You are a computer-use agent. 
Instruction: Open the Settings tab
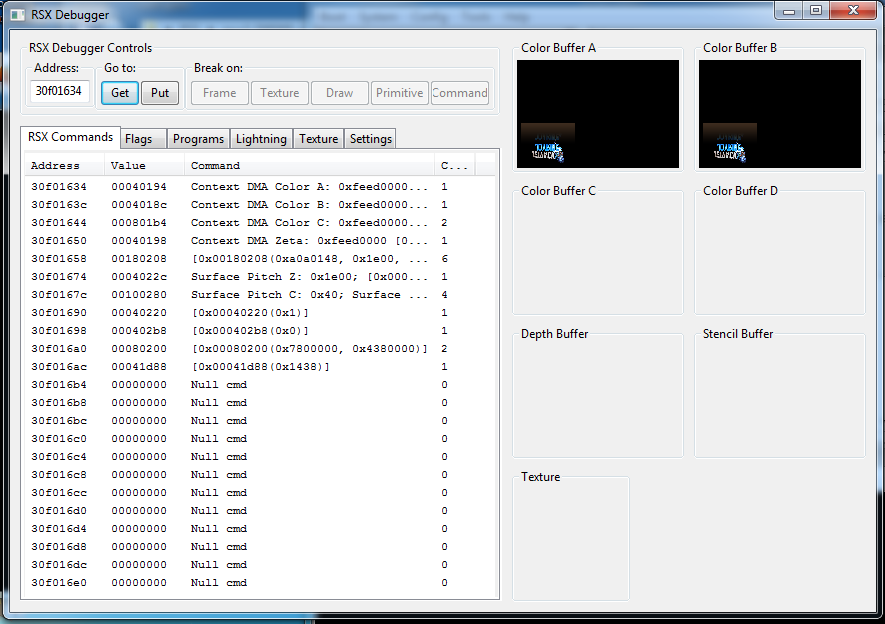click(370, 139)
